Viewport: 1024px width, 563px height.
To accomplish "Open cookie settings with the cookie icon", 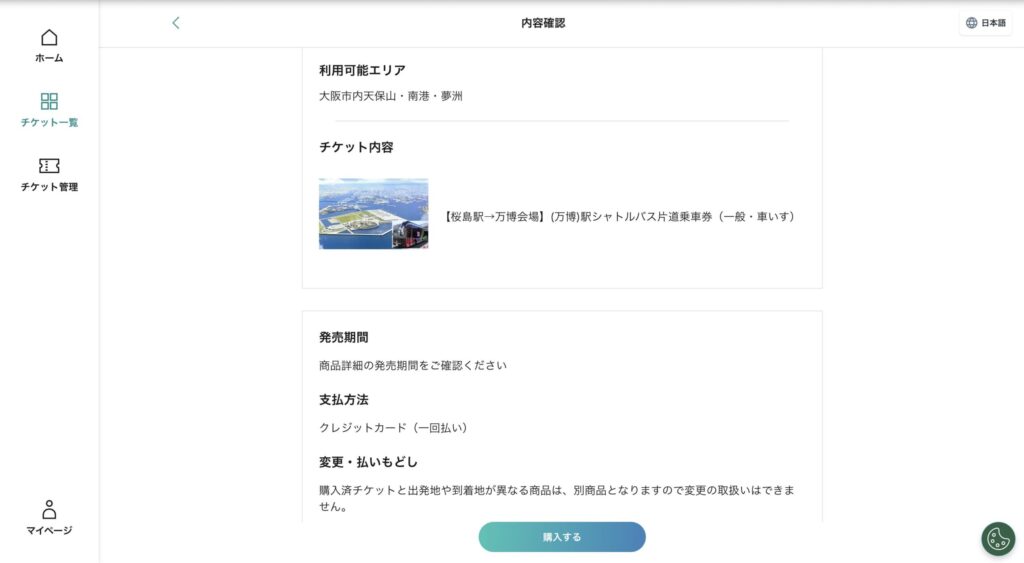I will click(x=997, y=538).
